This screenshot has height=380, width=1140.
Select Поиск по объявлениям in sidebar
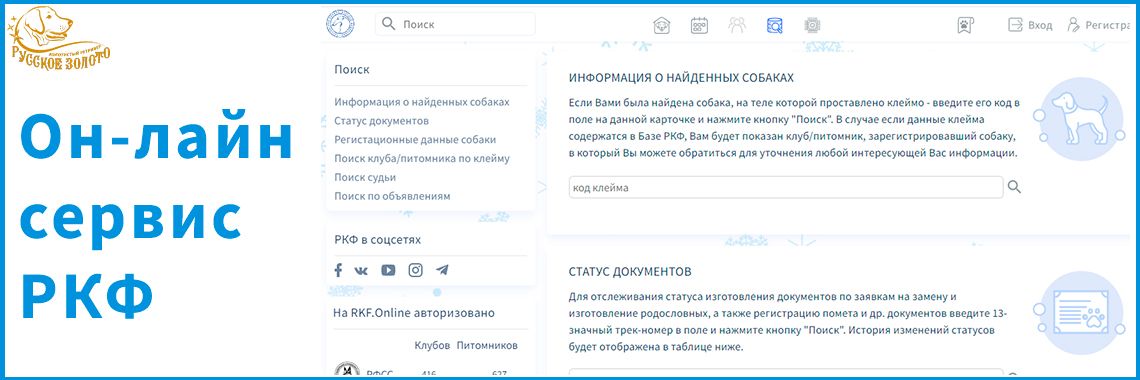(x=393, y=196)
